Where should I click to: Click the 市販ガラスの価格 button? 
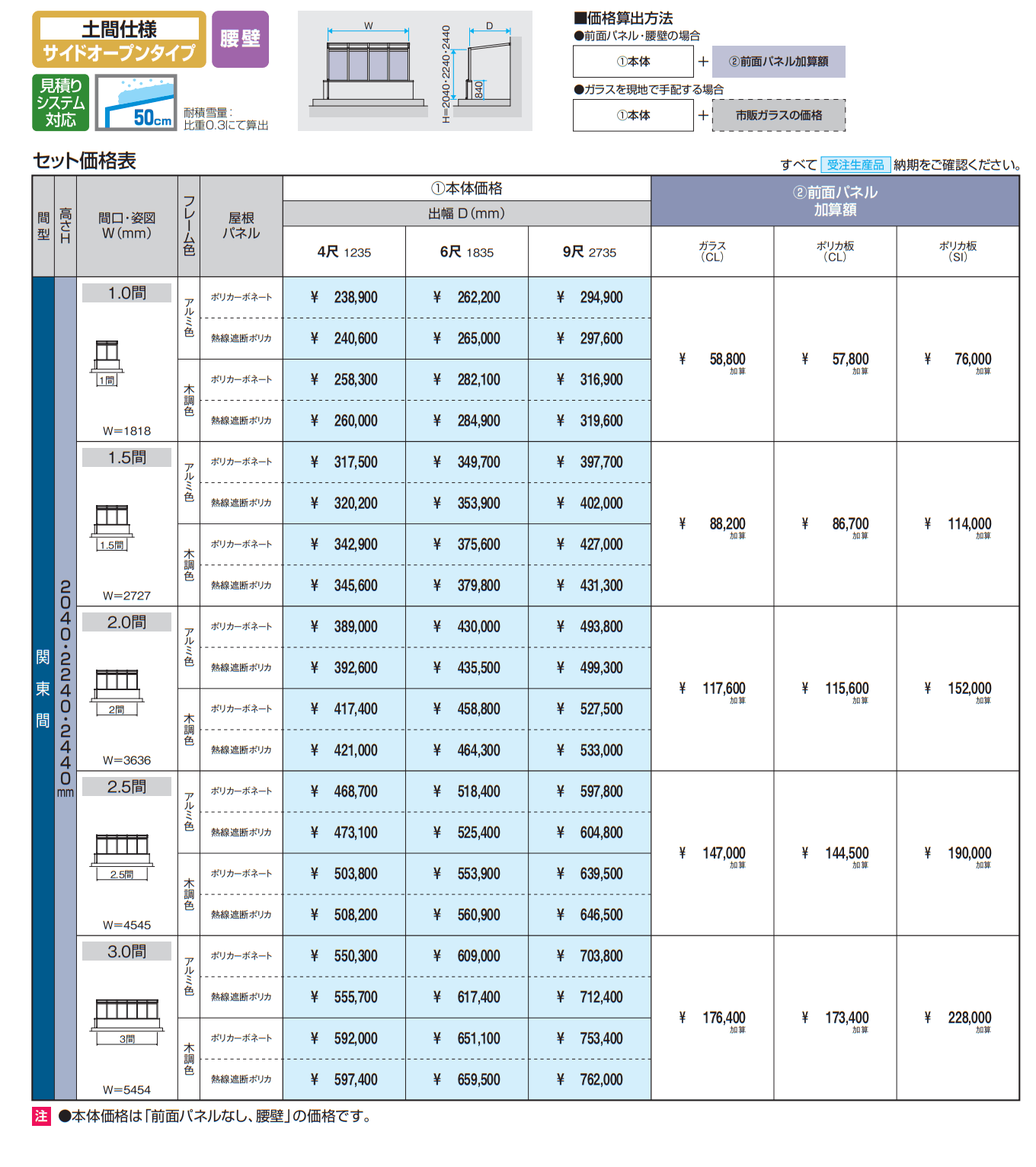coord(777,116)
